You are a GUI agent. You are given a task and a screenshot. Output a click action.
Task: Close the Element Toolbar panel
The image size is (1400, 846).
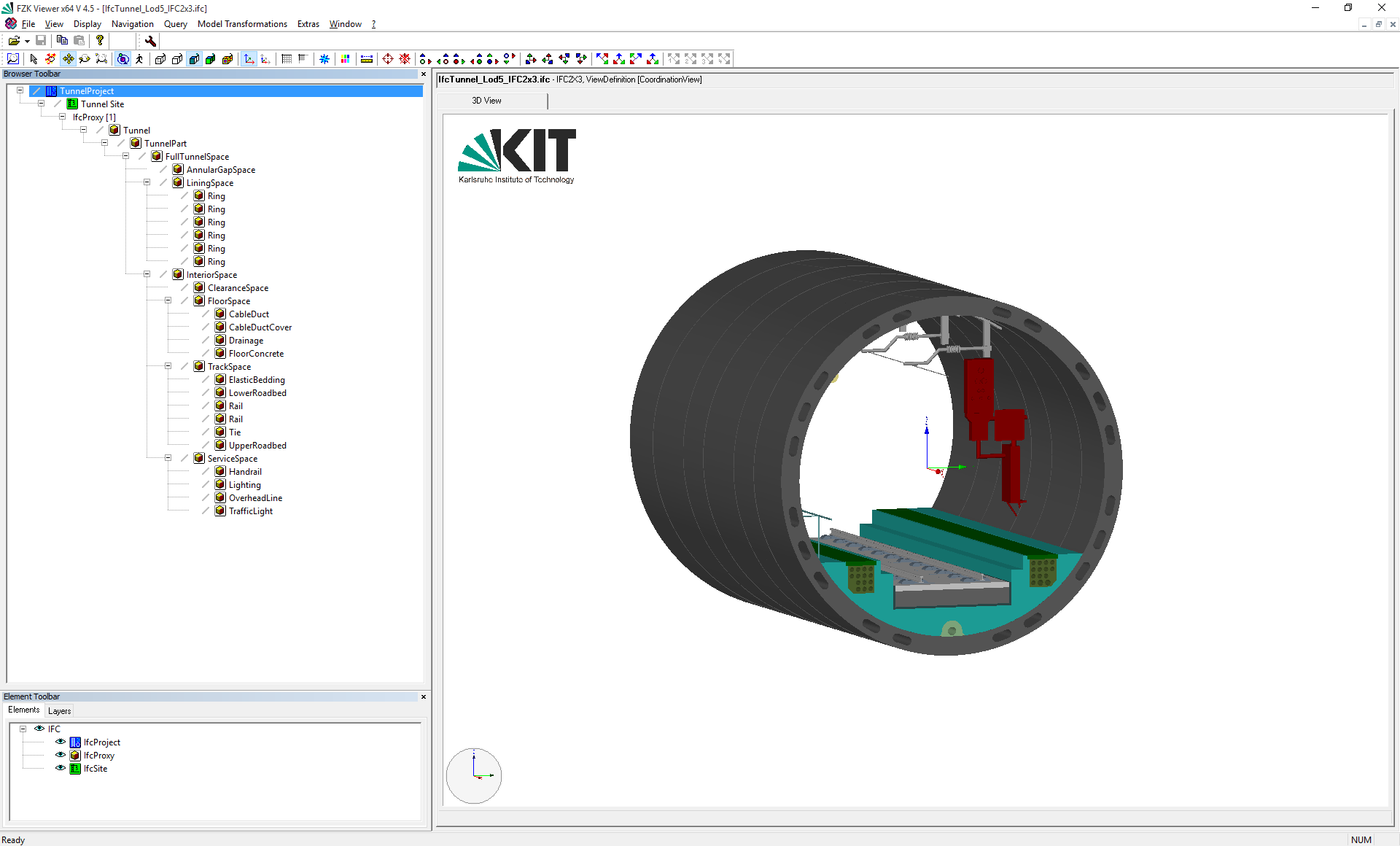[x=424, y=696]
